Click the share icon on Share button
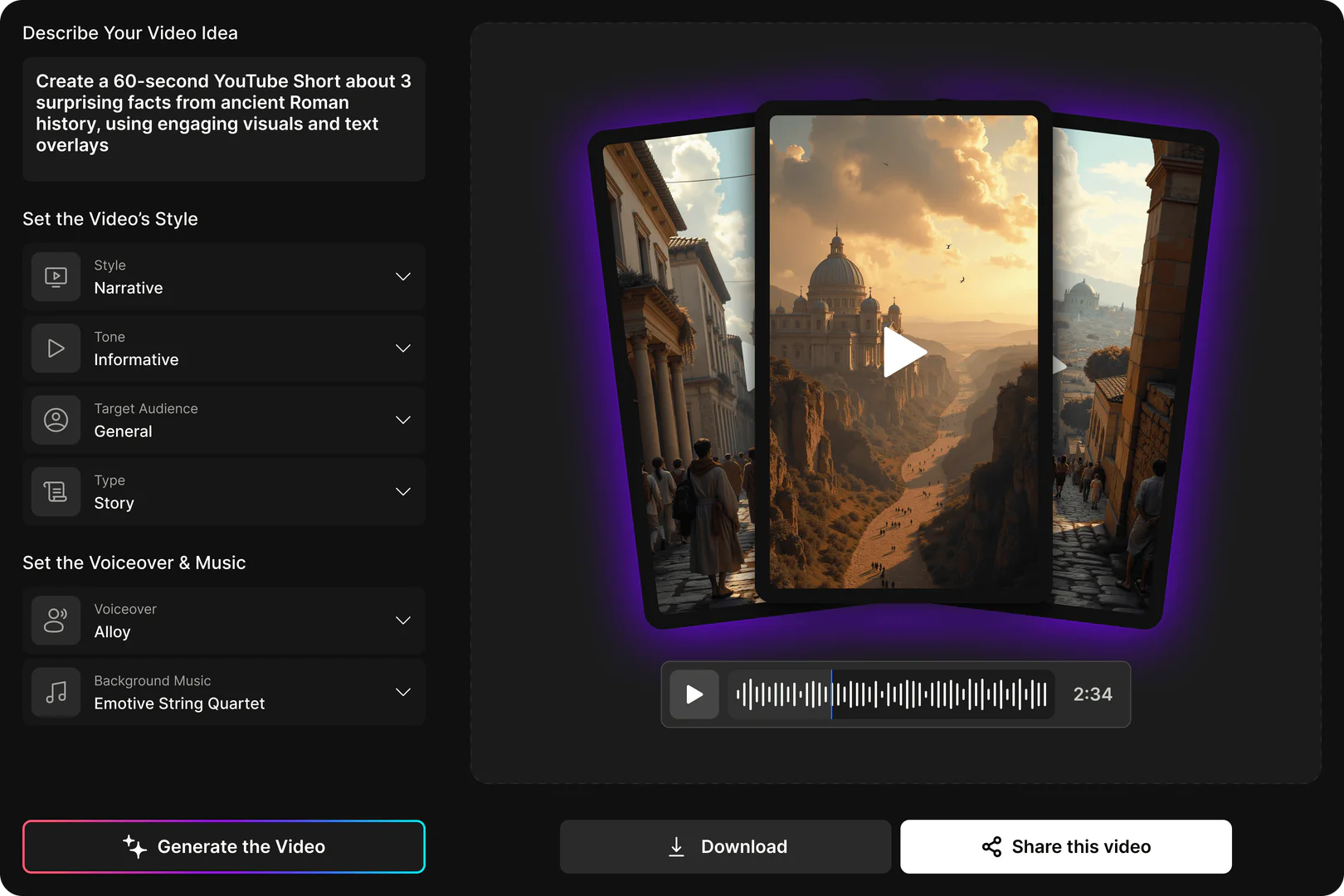Image resolution: width=1344 pixels, height=896 pixels. click(x=991, y=847)
